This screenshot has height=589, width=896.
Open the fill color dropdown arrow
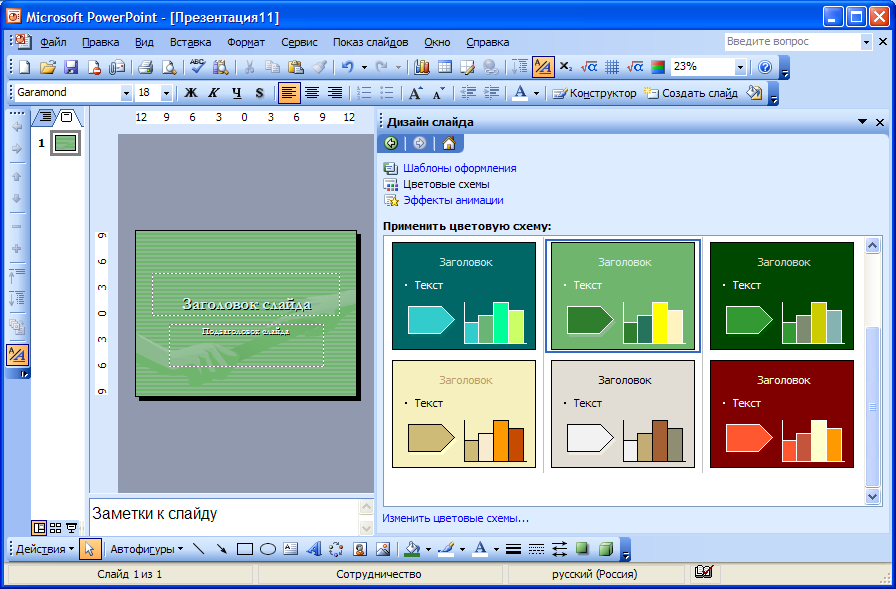428,550
